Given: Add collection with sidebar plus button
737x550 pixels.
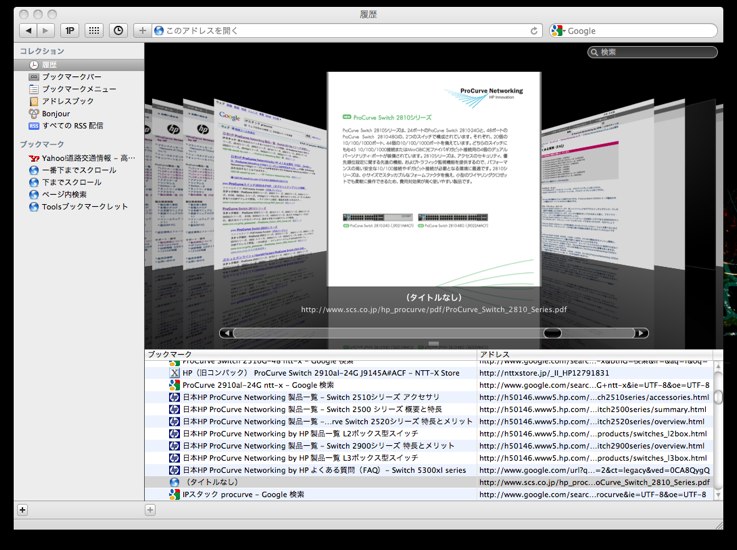Looking at the screenshot, I should coord(23,510).
